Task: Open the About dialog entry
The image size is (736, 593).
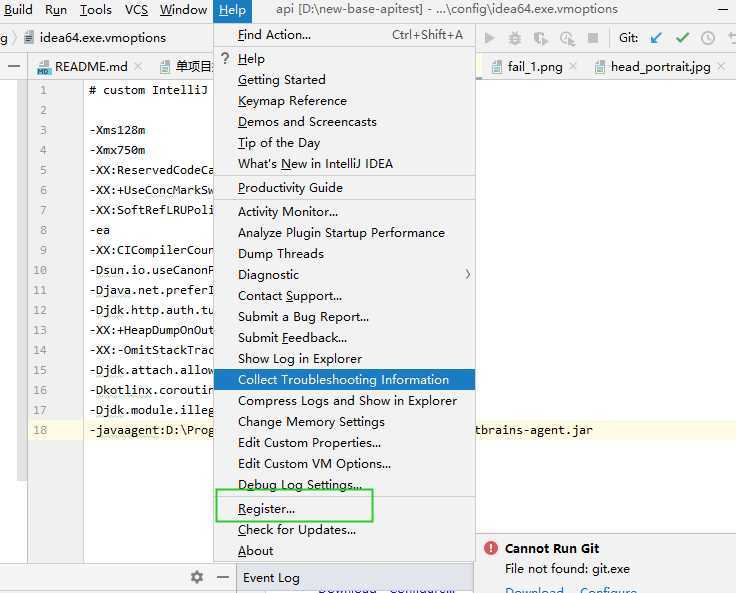Action: [x=344, y=551]
